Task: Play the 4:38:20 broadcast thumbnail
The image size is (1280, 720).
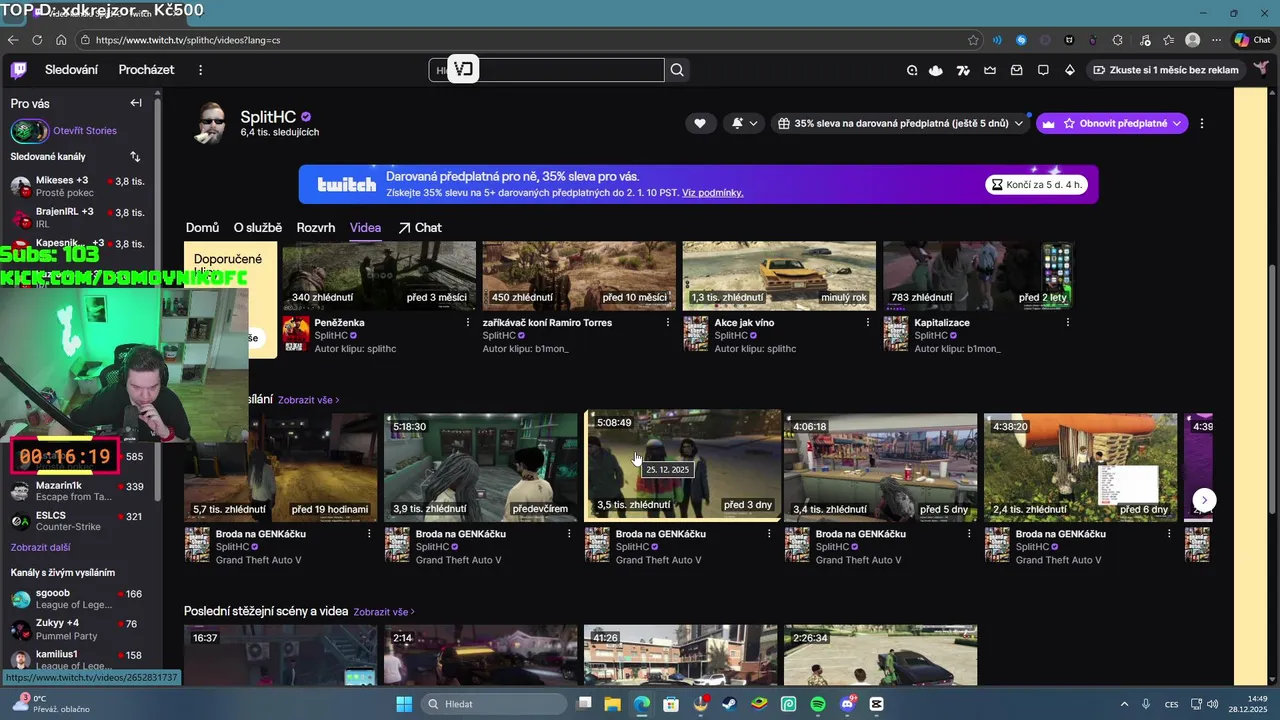Action: tap(1080, 467)
